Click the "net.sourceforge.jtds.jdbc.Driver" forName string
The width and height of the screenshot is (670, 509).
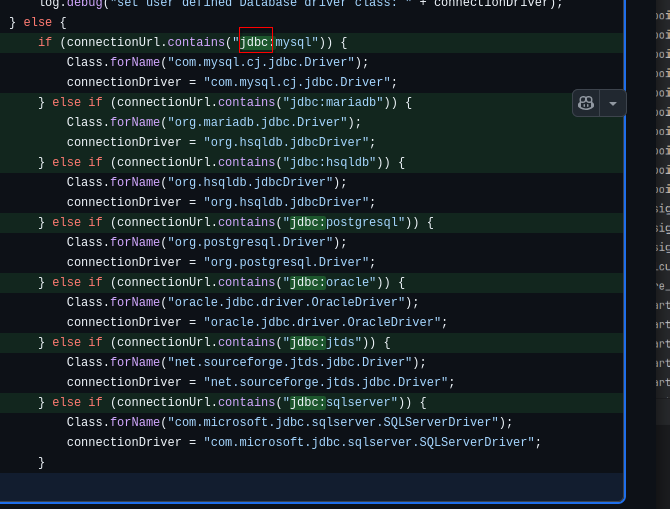point(289,362)
